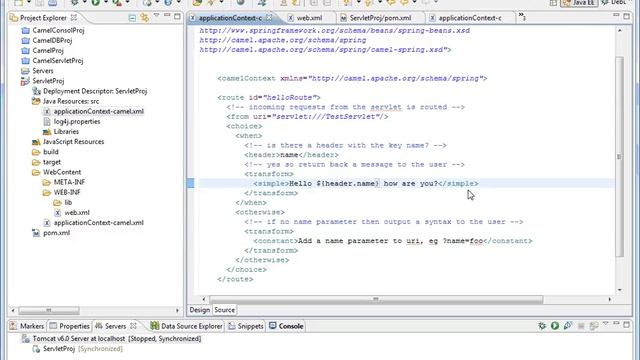The height and width of the screenshot is (360, 640).
Task: Collapse all in Project Explorer
Action: point(132,18)
